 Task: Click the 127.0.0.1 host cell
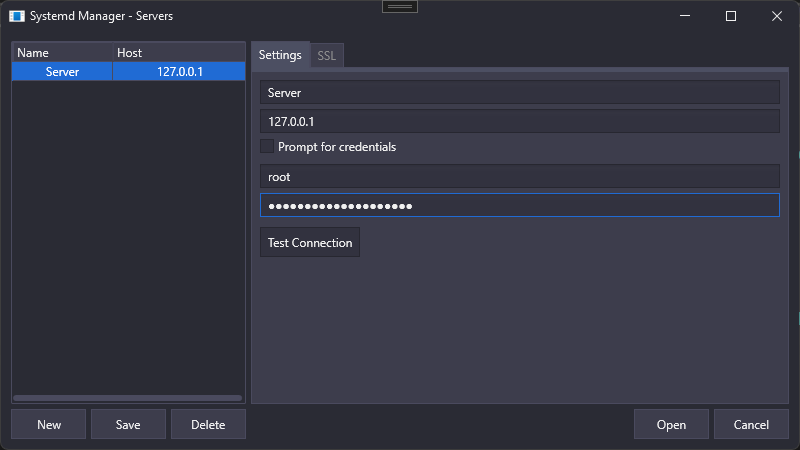pyautogui.click(x=179, y=71)
